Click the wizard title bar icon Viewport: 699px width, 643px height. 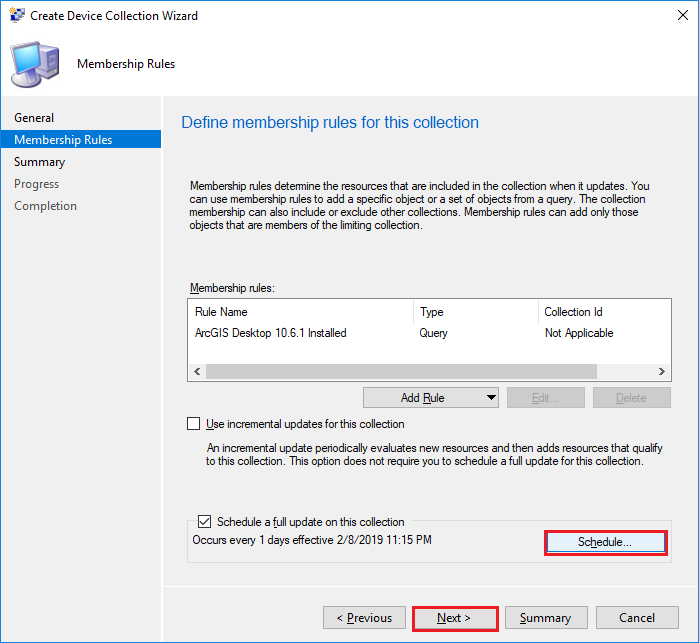(17, 15)
